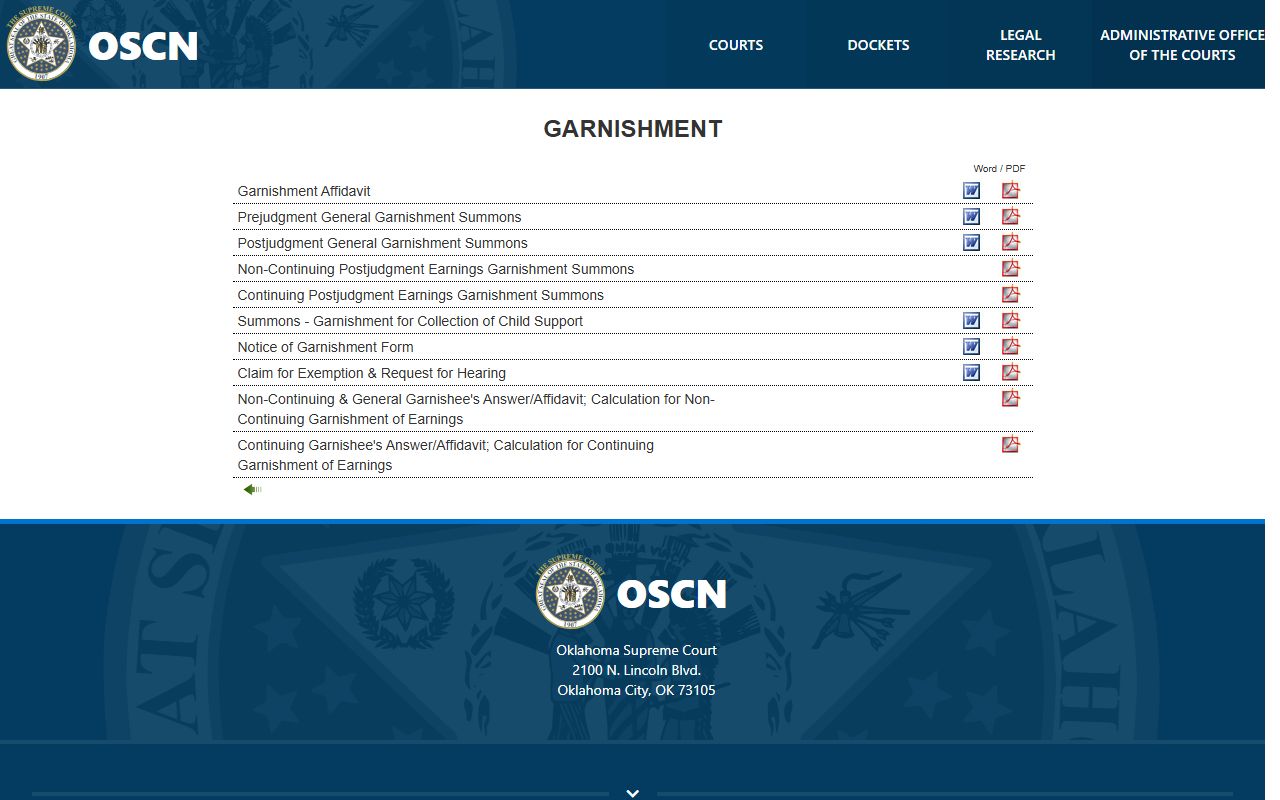
Task: Open Word file for Claim for Exemption form
Action: point(971,373)
